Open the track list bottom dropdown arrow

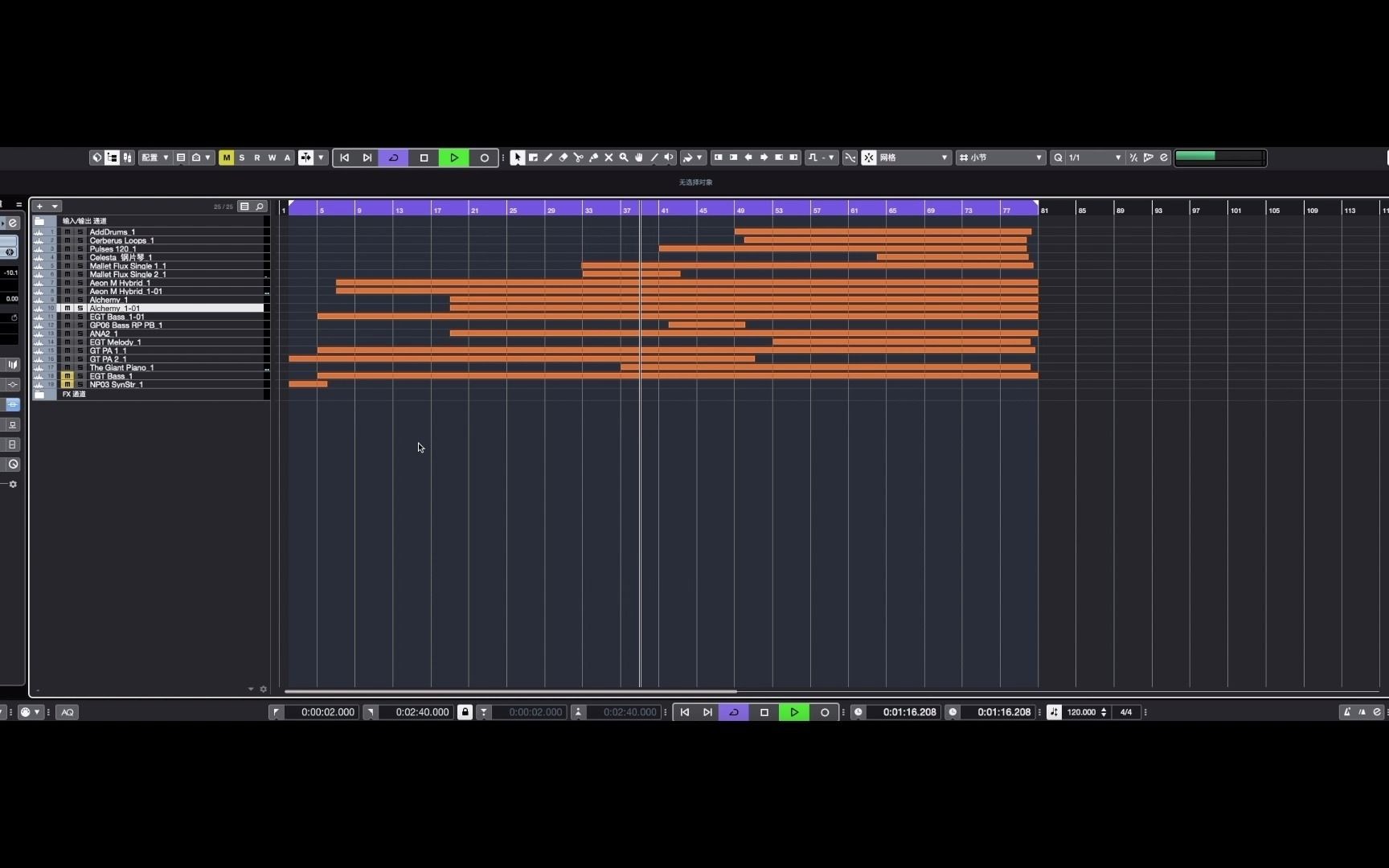pos(251,689)
